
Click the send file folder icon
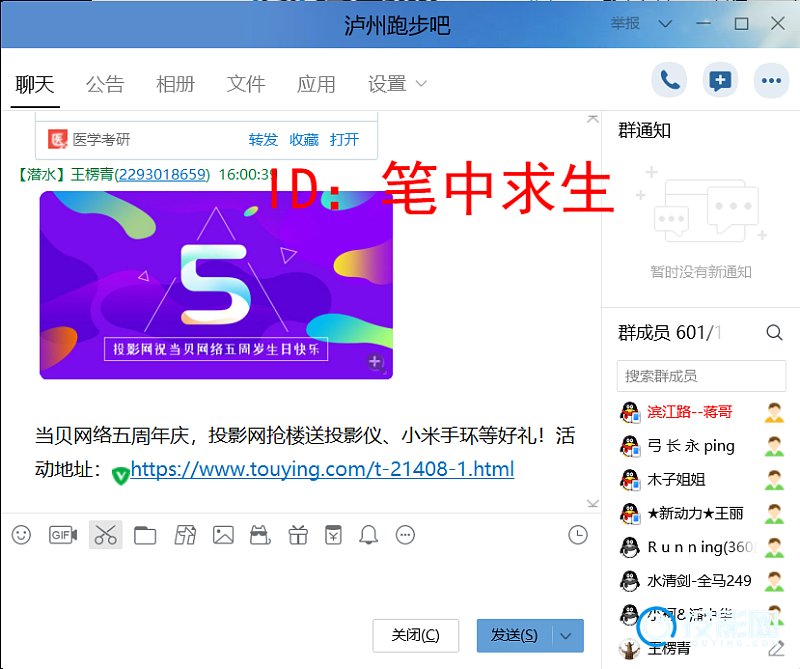click(145, 535)
